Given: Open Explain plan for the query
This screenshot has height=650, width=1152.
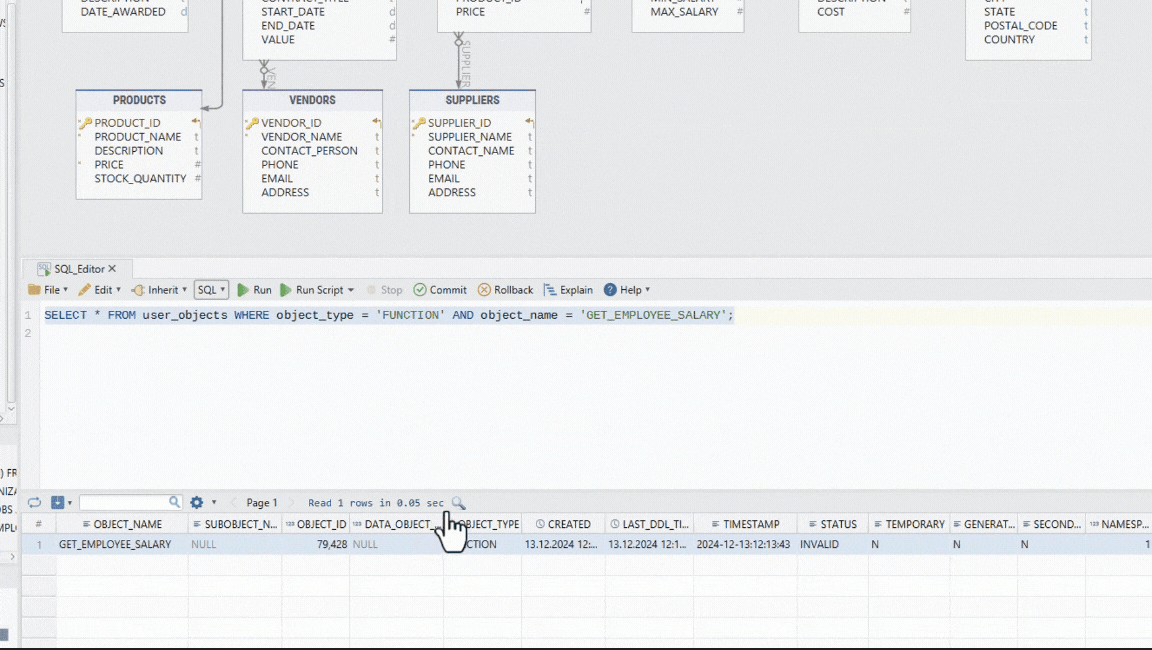Looking at the screenshot, I should pyautogui.click(x=568, y=290).
